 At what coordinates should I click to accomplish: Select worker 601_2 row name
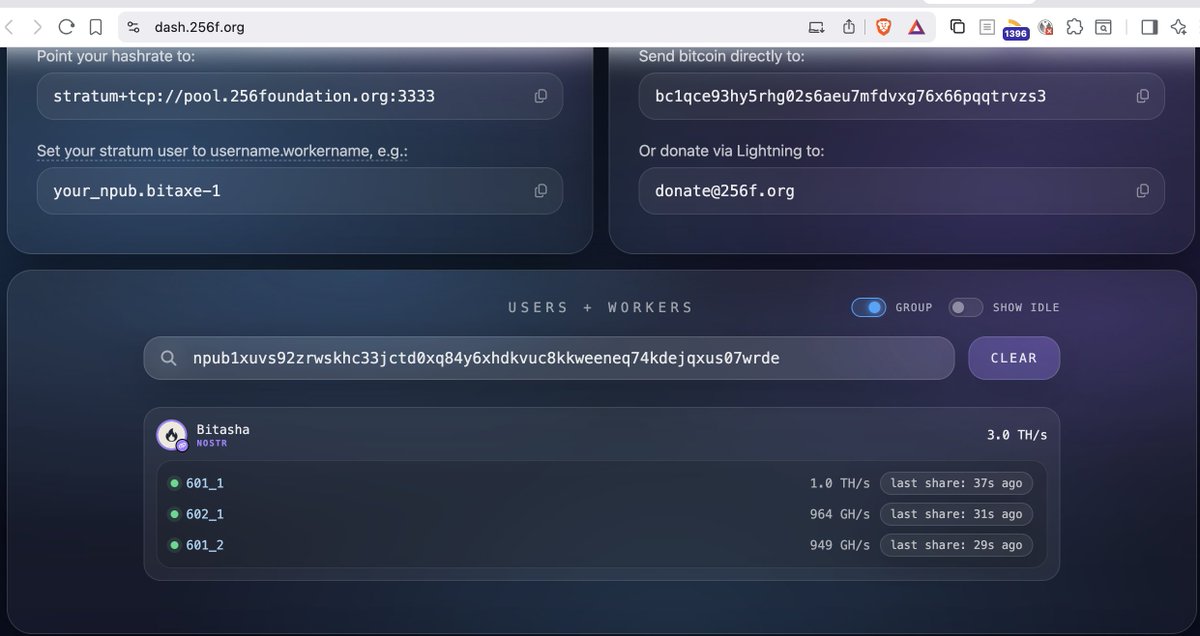(205, 545)
